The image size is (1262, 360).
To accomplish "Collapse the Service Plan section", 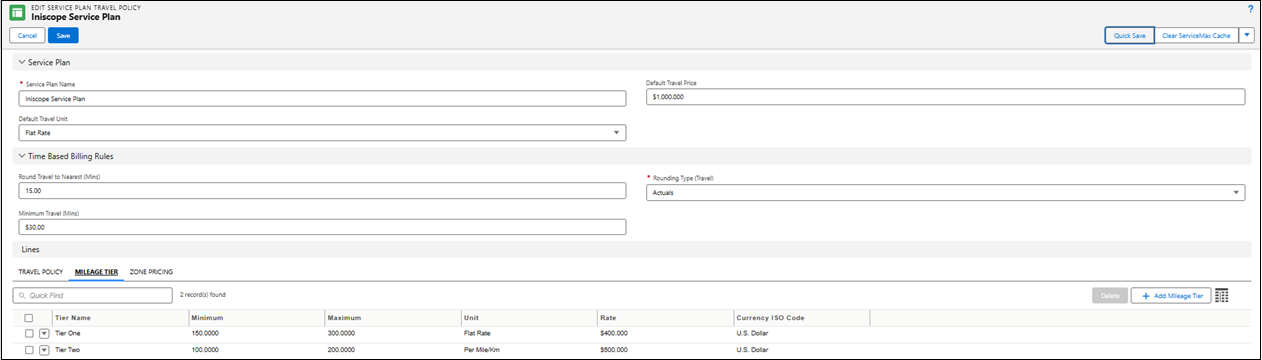I will pos(22,62).
